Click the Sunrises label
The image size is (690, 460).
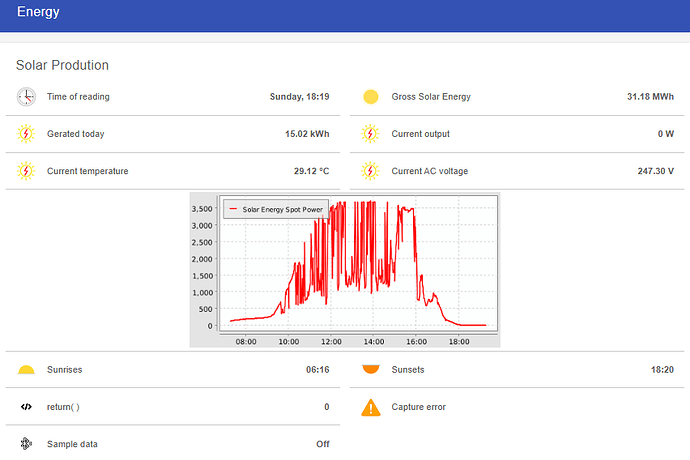point(65,370)
